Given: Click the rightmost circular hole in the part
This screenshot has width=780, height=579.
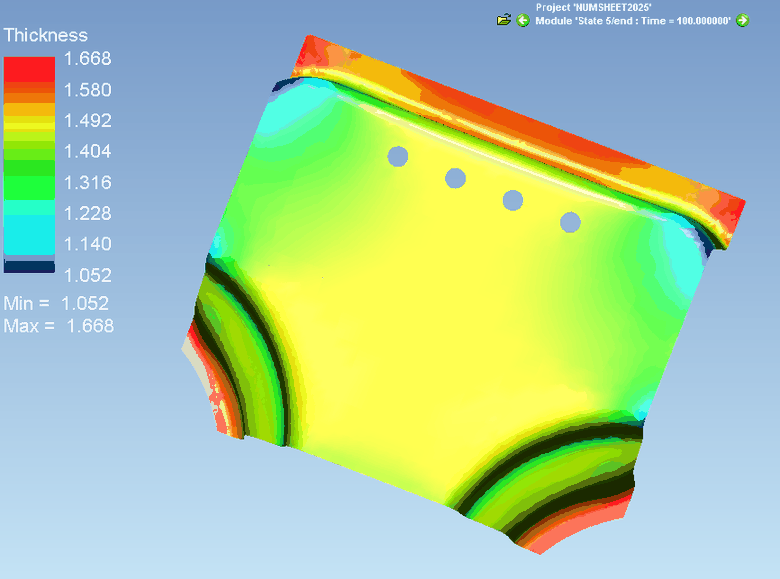Looking at the screenshot, I should click(570, 222).
